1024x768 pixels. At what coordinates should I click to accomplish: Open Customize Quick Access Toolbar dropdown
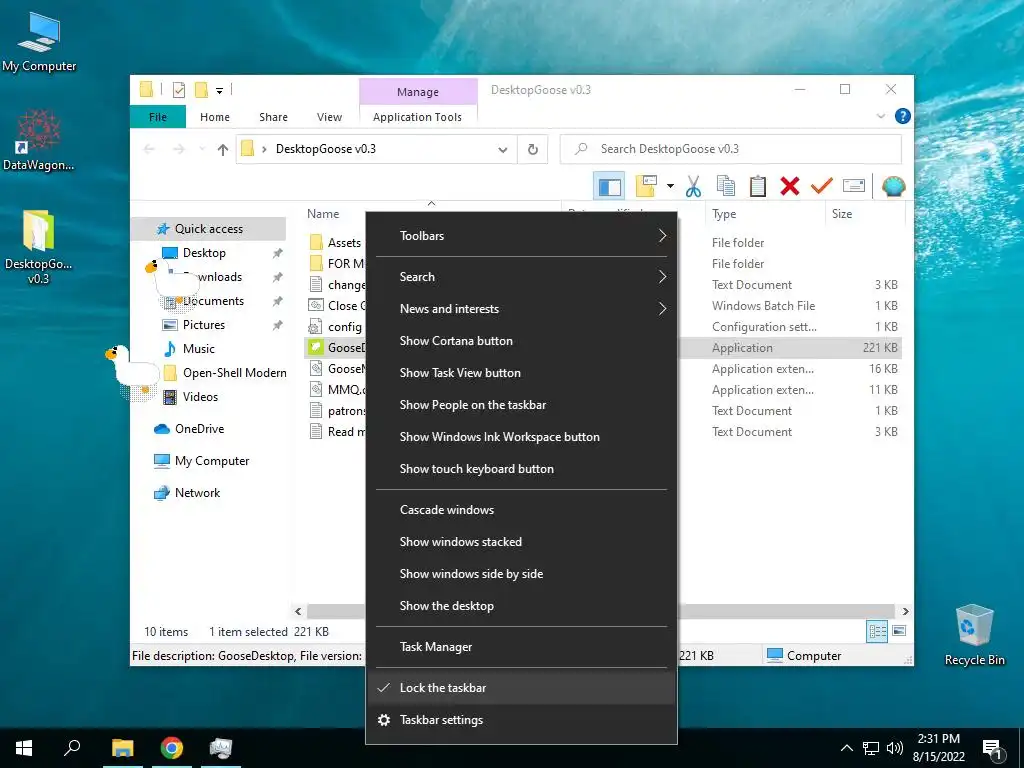click(219, 91)
